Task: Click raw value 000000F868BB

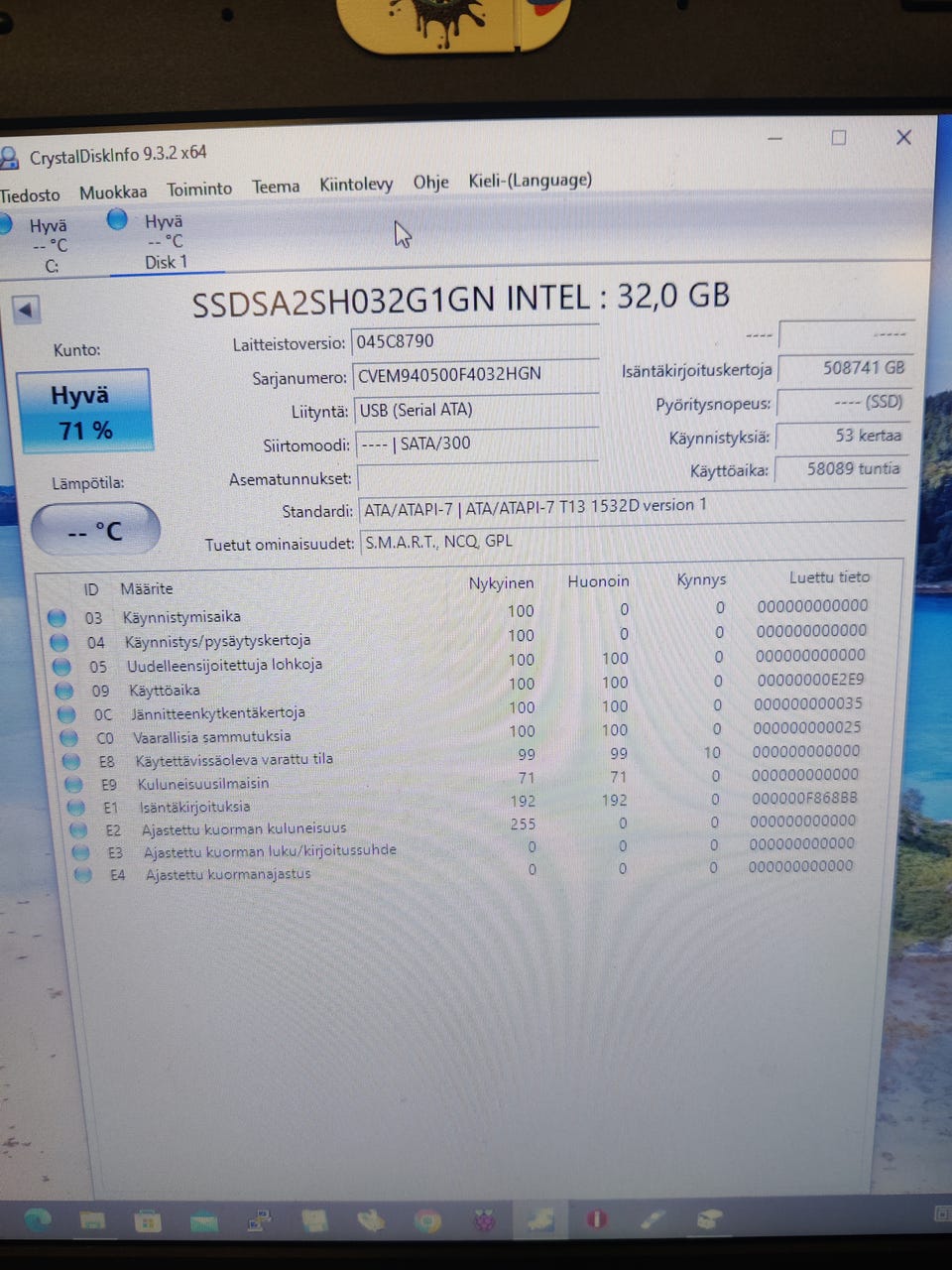Action: pos(804,798)
